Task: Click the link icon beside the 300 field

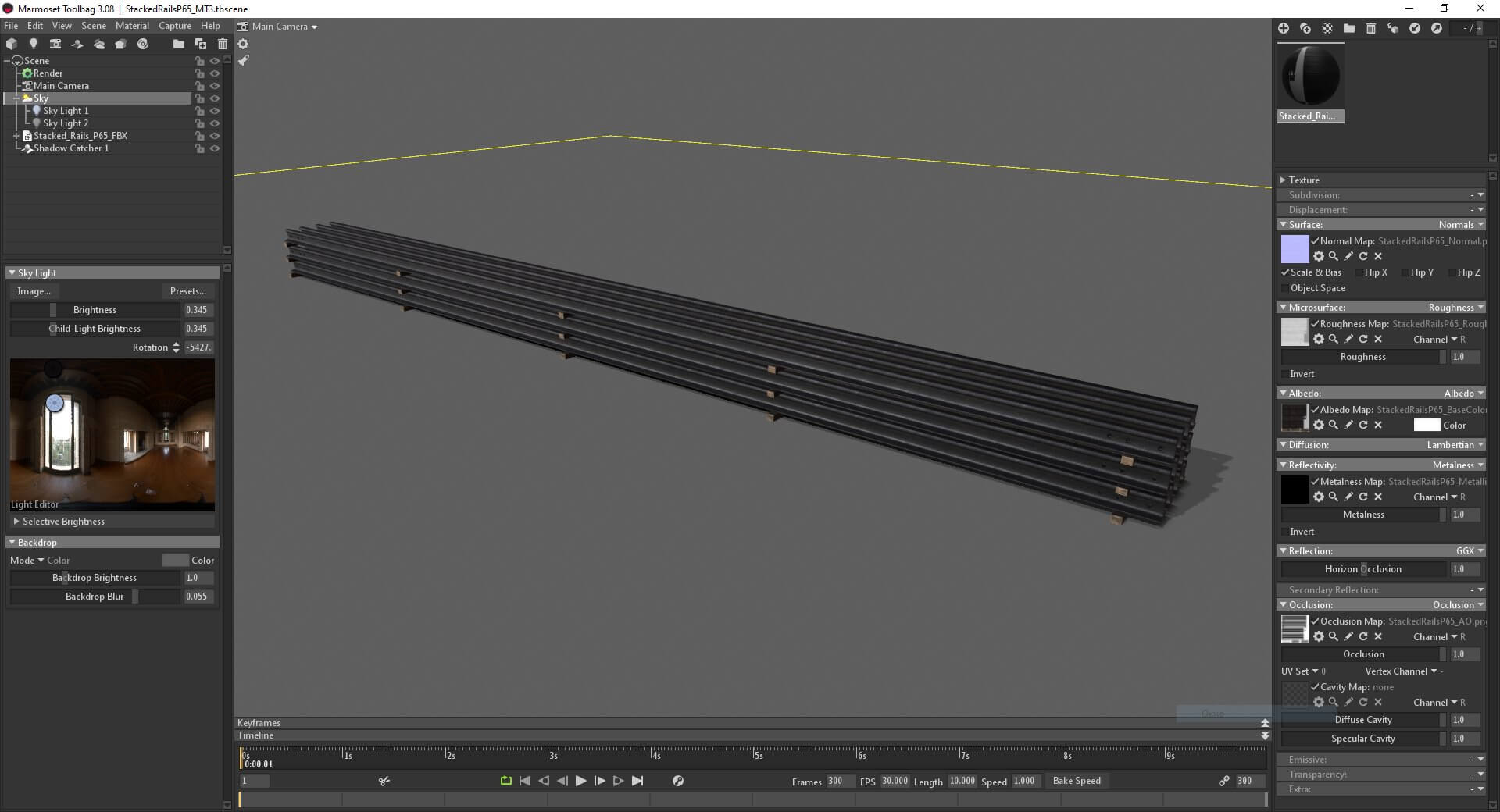Action: point(1224,781)
